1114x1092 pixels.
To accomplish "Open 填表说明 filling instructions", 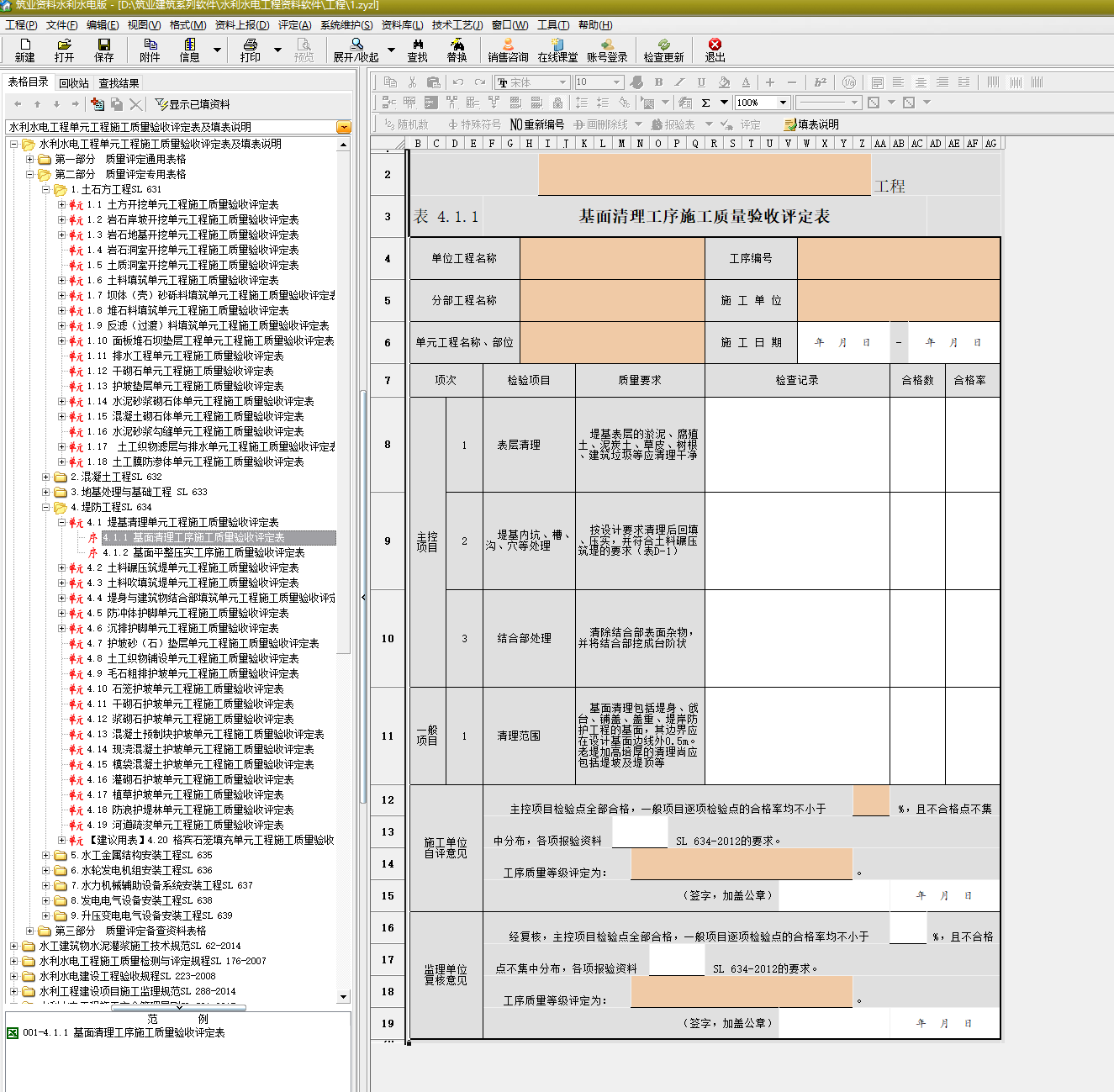I will (x=811, y=124).
